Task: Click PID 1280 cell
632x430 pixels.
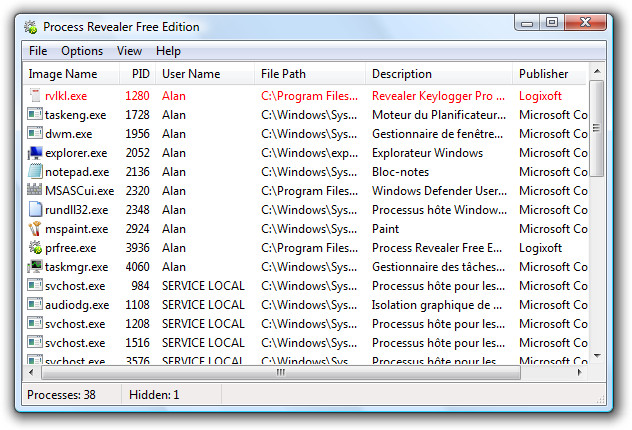Action: click(137, 96)
